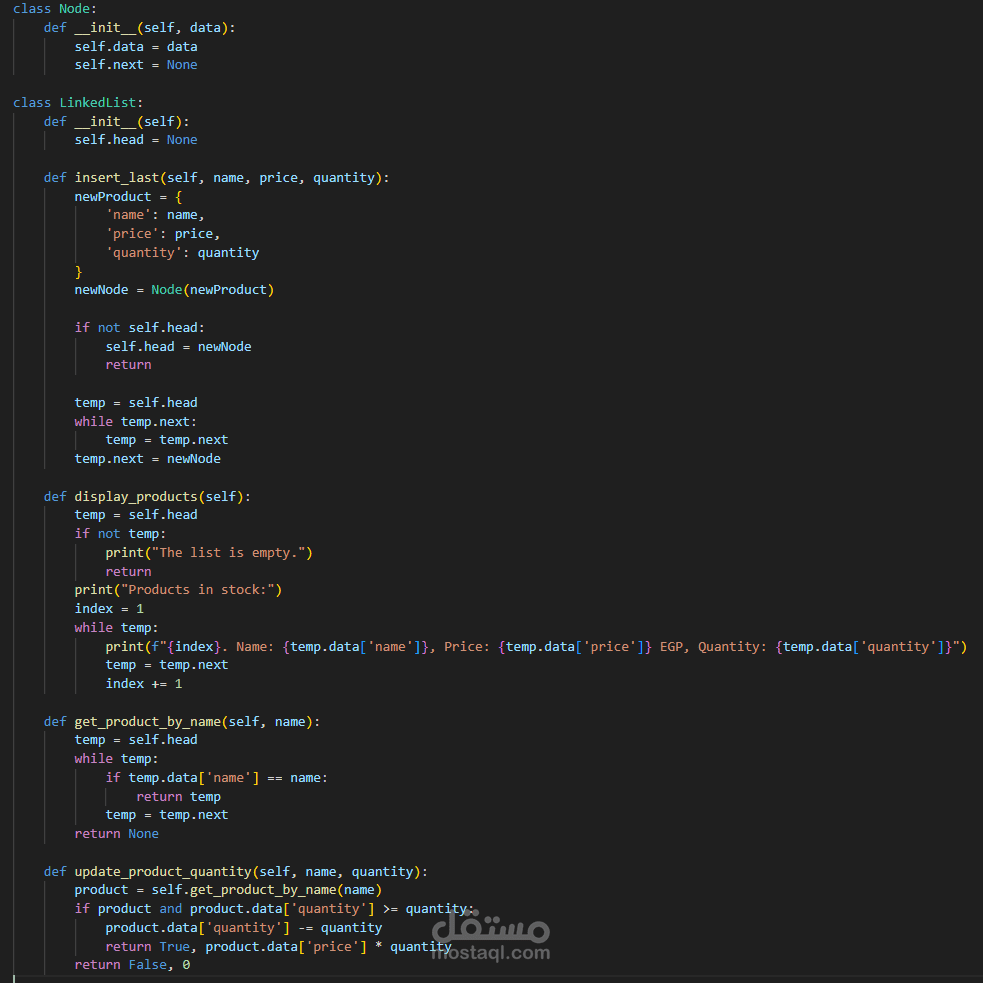
Task: Click the 'return None' line
Action: (117, 833)
